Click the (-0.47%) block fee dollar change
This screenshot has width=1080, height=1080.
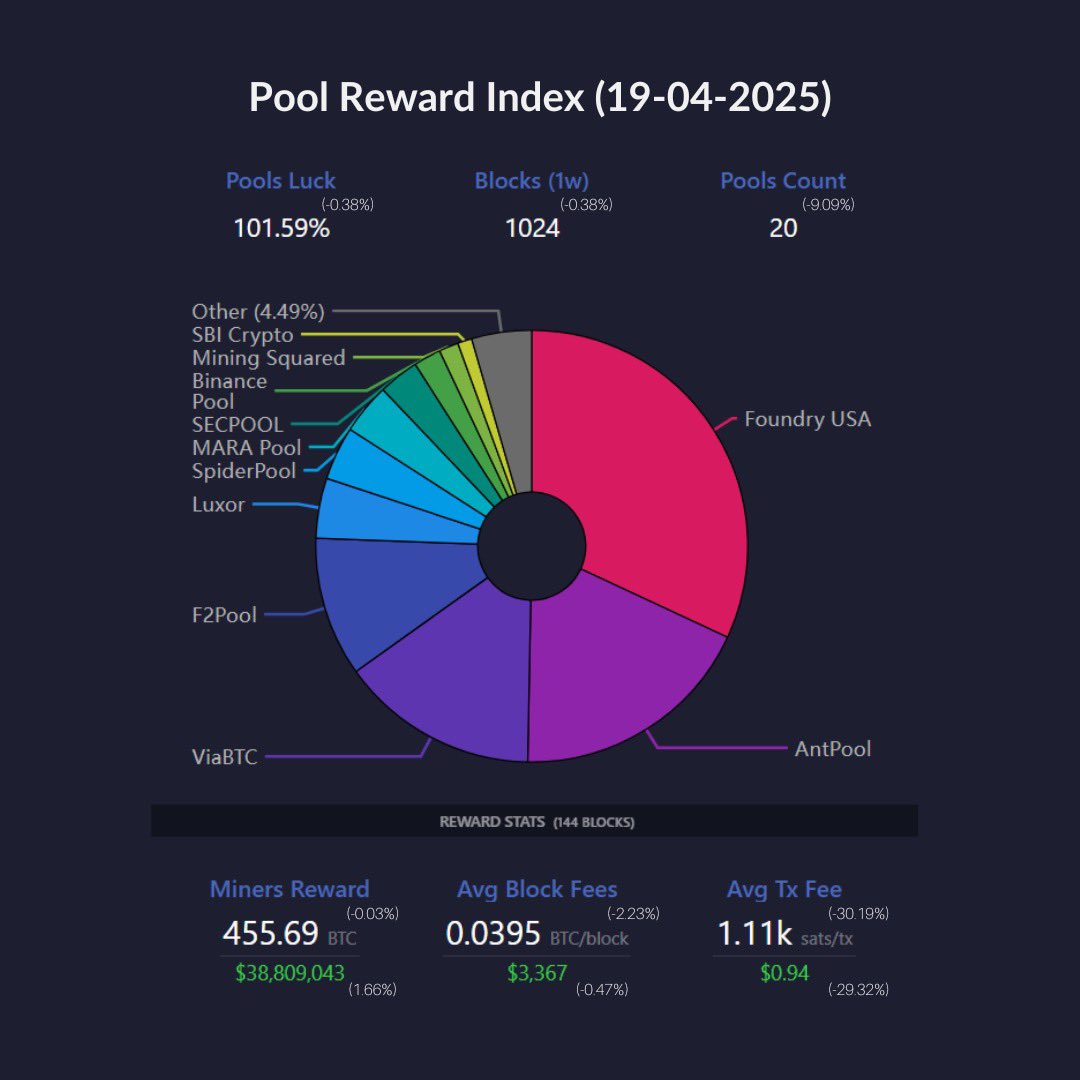point(602,990)
